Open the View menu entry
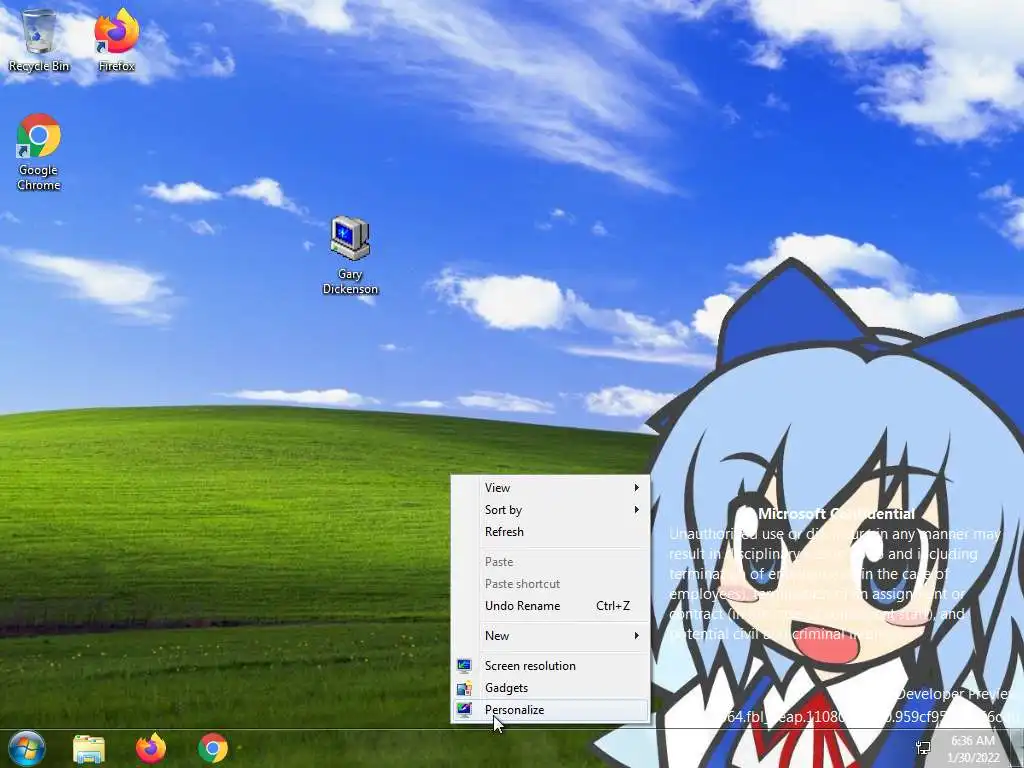The width and height of the screenshot is (1024, 768). click(550, 488)
